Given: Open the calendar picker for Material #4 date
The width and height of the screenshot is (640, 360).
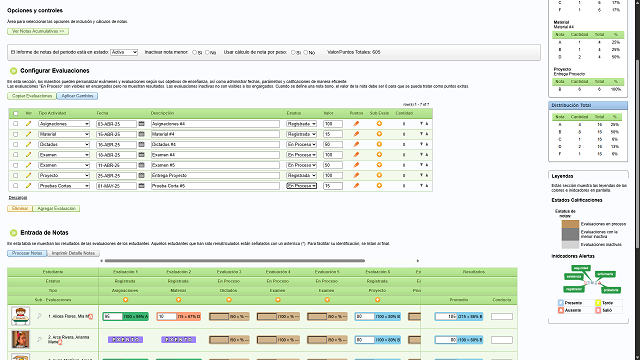Looking at the screenshot, I should (142, 134).
